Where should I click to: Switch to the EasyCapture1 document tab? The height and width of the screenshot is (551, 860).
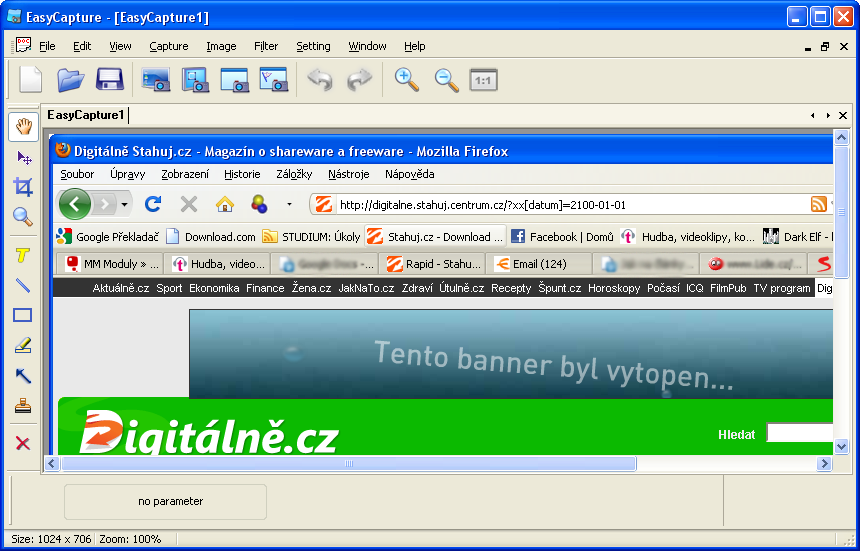[x=86, y=115]
